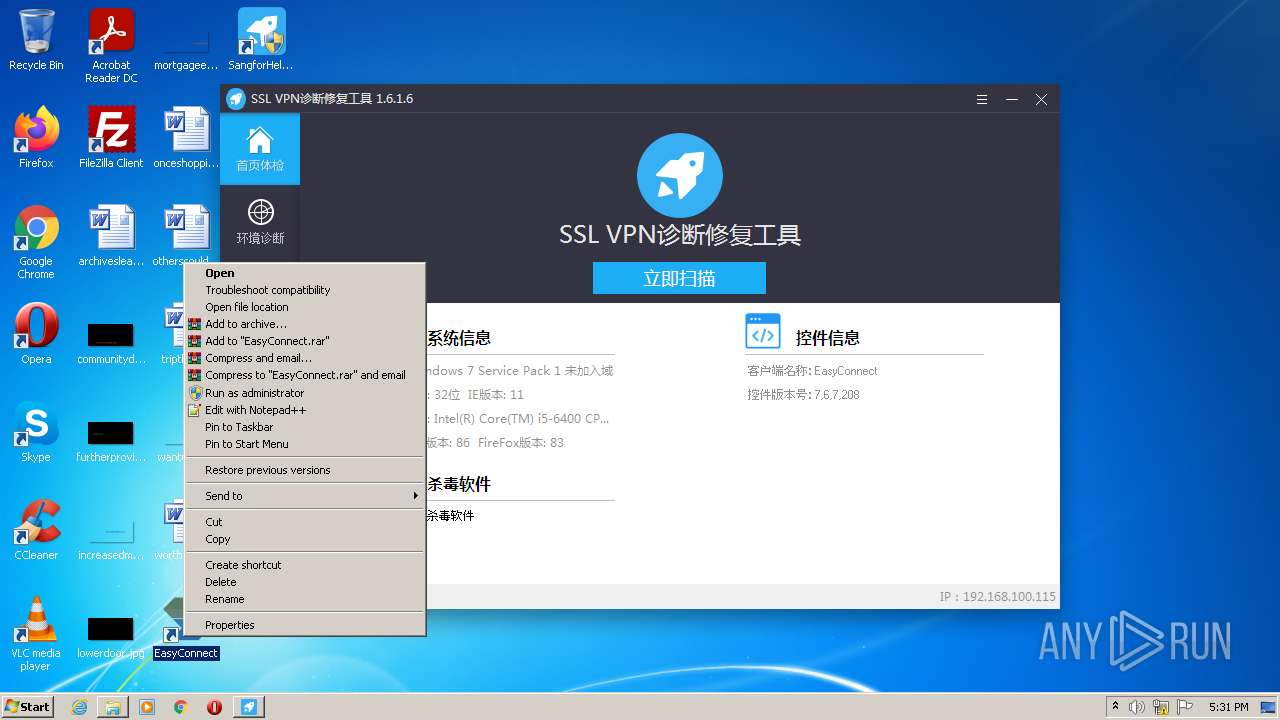Switch to the 环境诊断 sidebar tab
Image resolution: width=1280 pixels, height=720 pixels.
260,222
